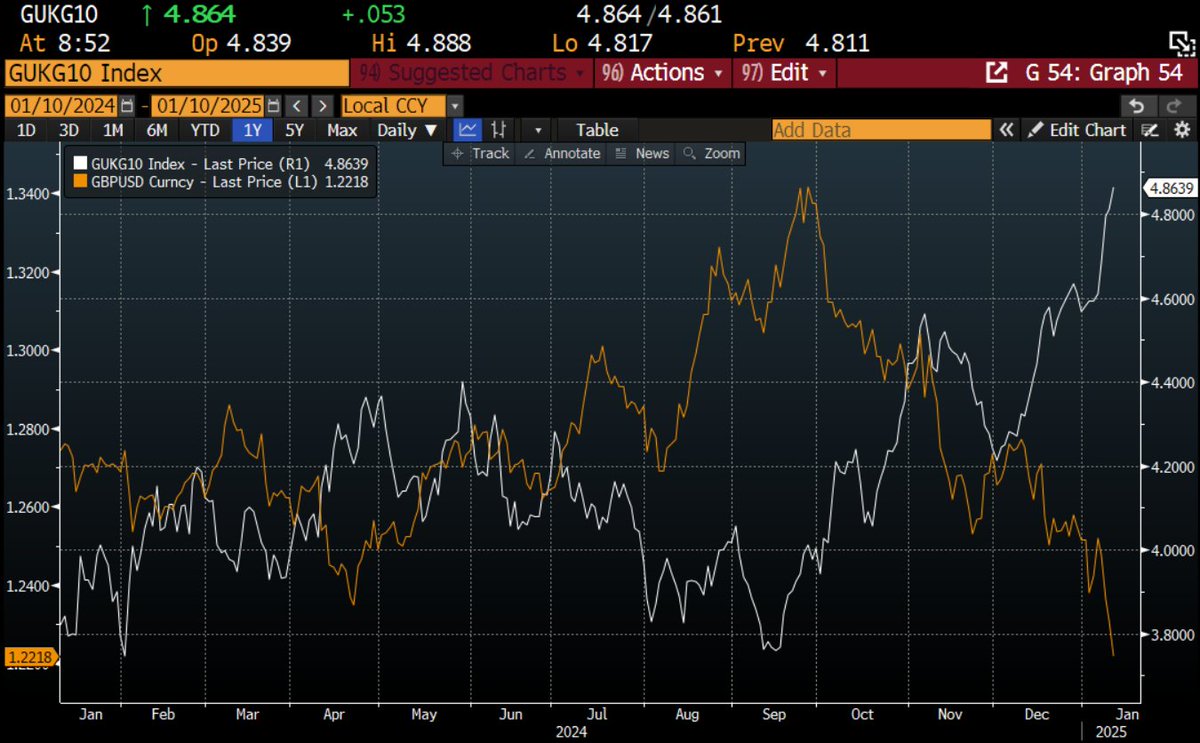Click the Op 4.839 quote value

tap(240, 43)
